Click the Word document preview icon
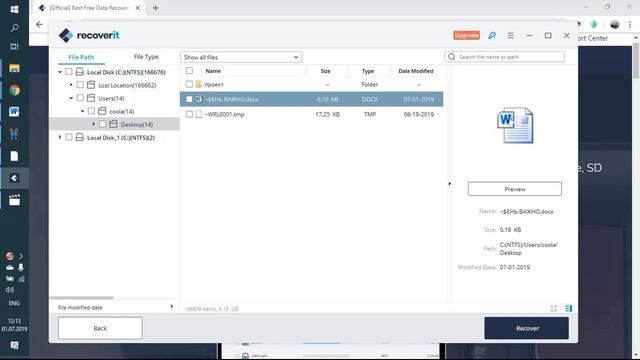Screen dimensions: 640x360 (515, 125)
